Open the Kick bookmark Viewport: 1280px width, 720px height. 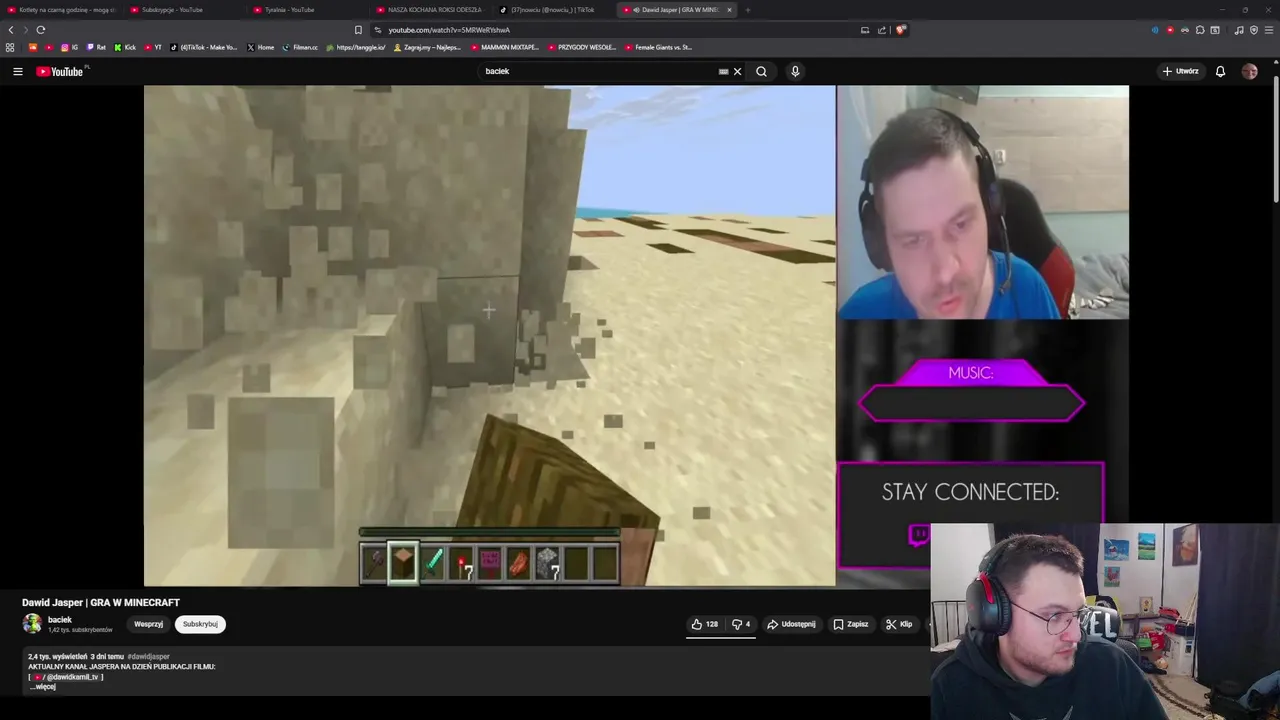[125, 47]
